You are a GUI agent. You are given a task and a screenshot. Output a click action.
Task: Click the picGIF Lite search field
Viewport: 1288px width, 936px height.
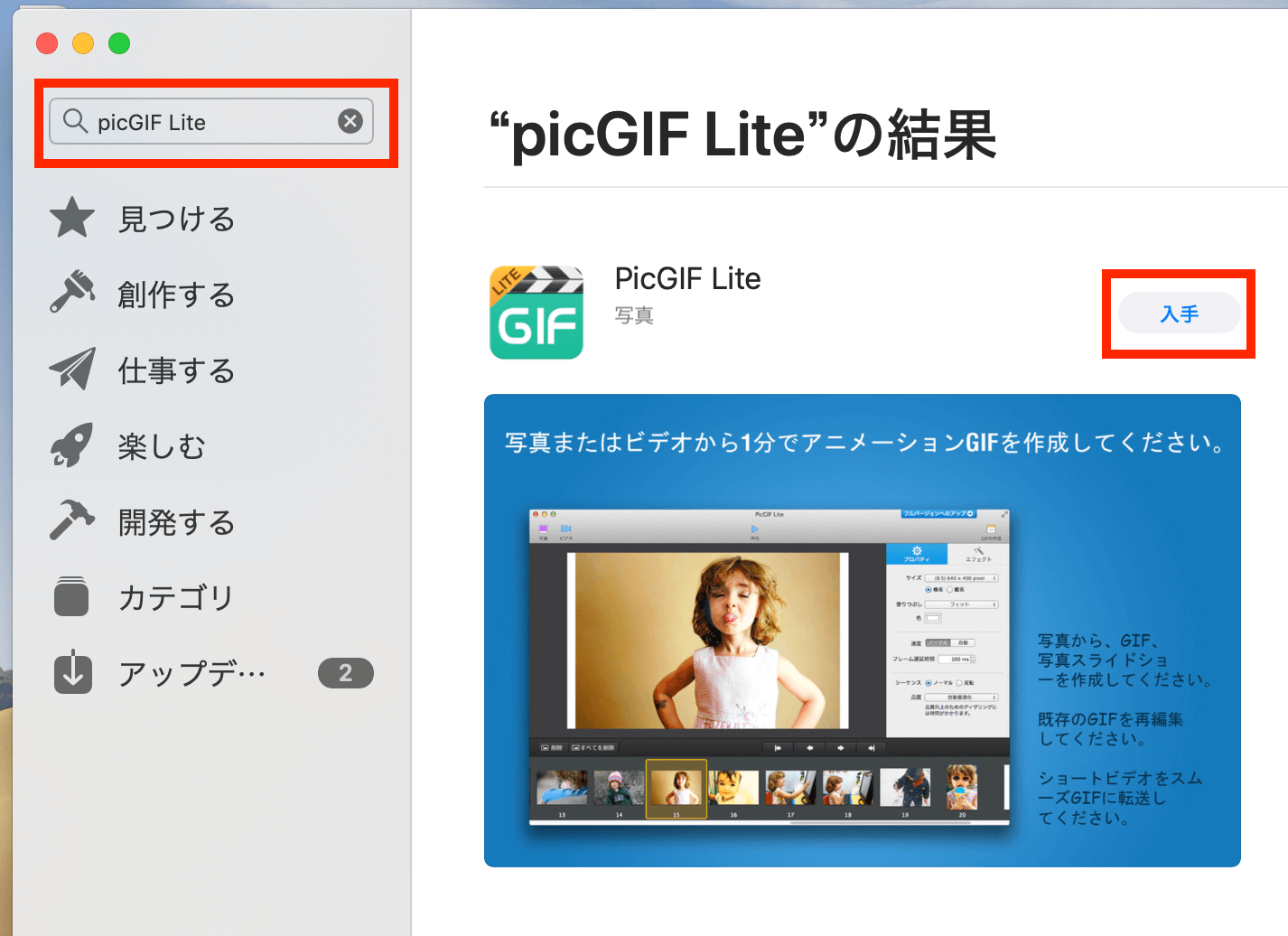click(211, 121)
